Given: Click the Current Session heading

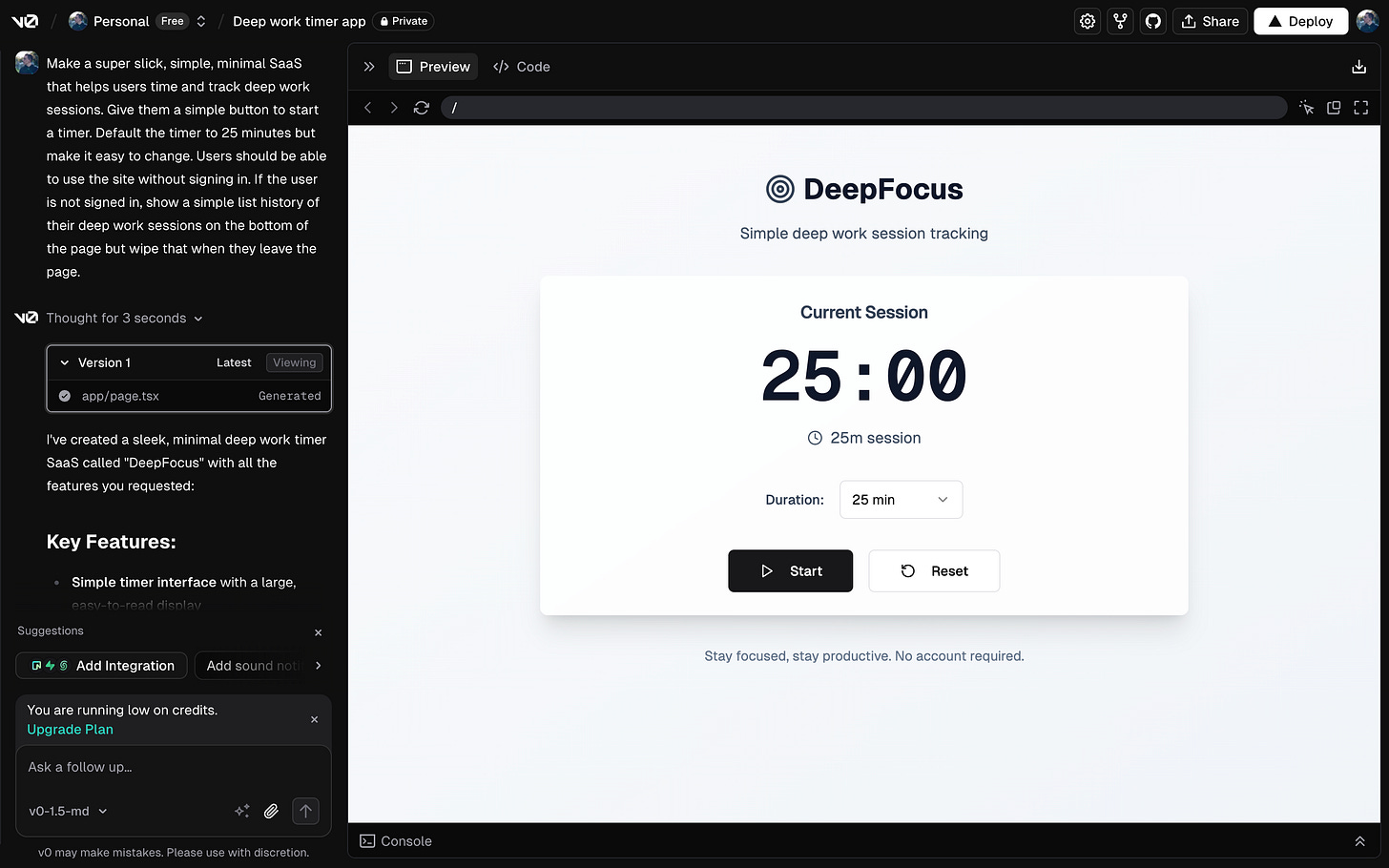Looking at the screenshot, I should click(864, 313).
